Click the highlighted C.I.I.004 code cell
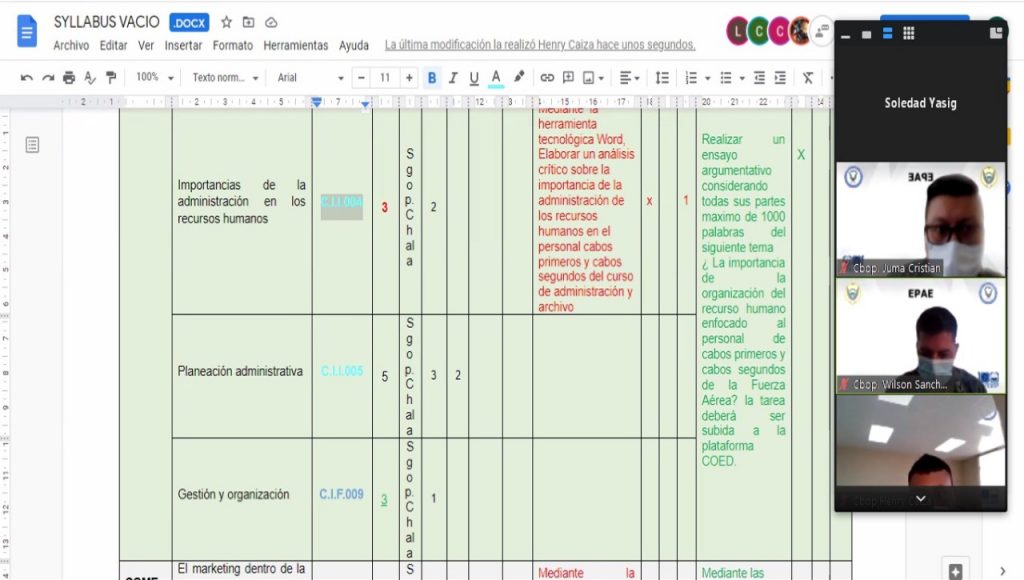Image resolution: width=1024 pixels, height=580 pixels. coord(342,202)
